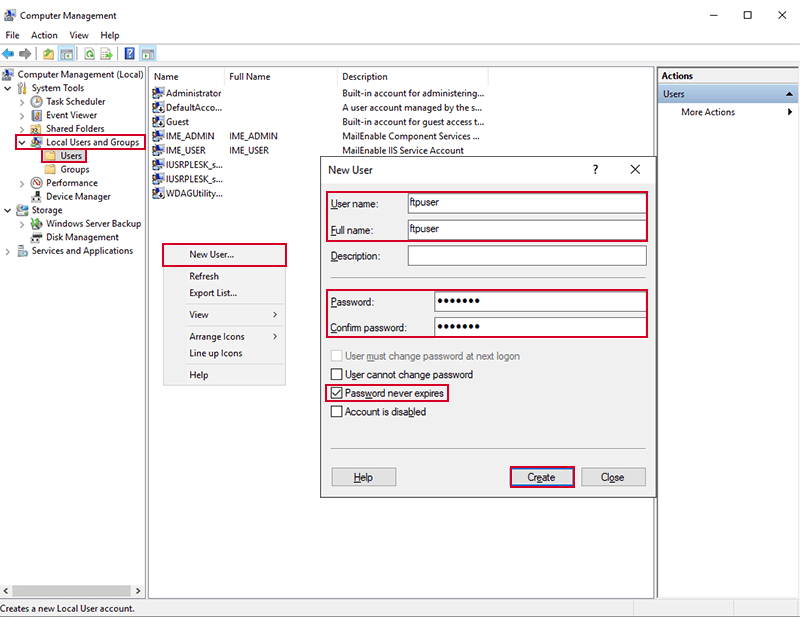Click the Export List toolbar icon

pos(106,54)
